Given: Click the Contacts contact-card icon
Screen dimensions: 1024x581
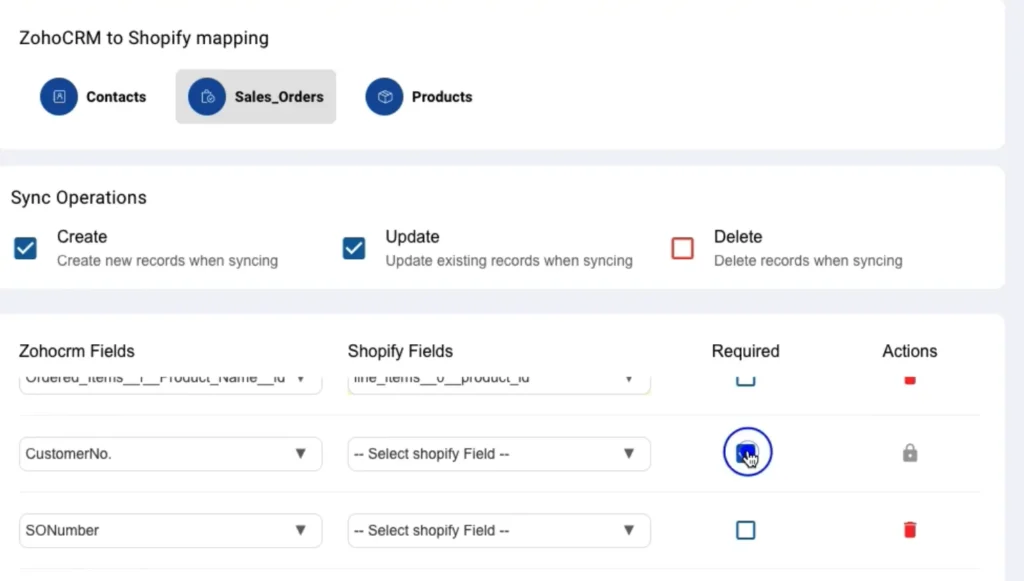Looking at the screenshot, I should [x=58, y=96].
